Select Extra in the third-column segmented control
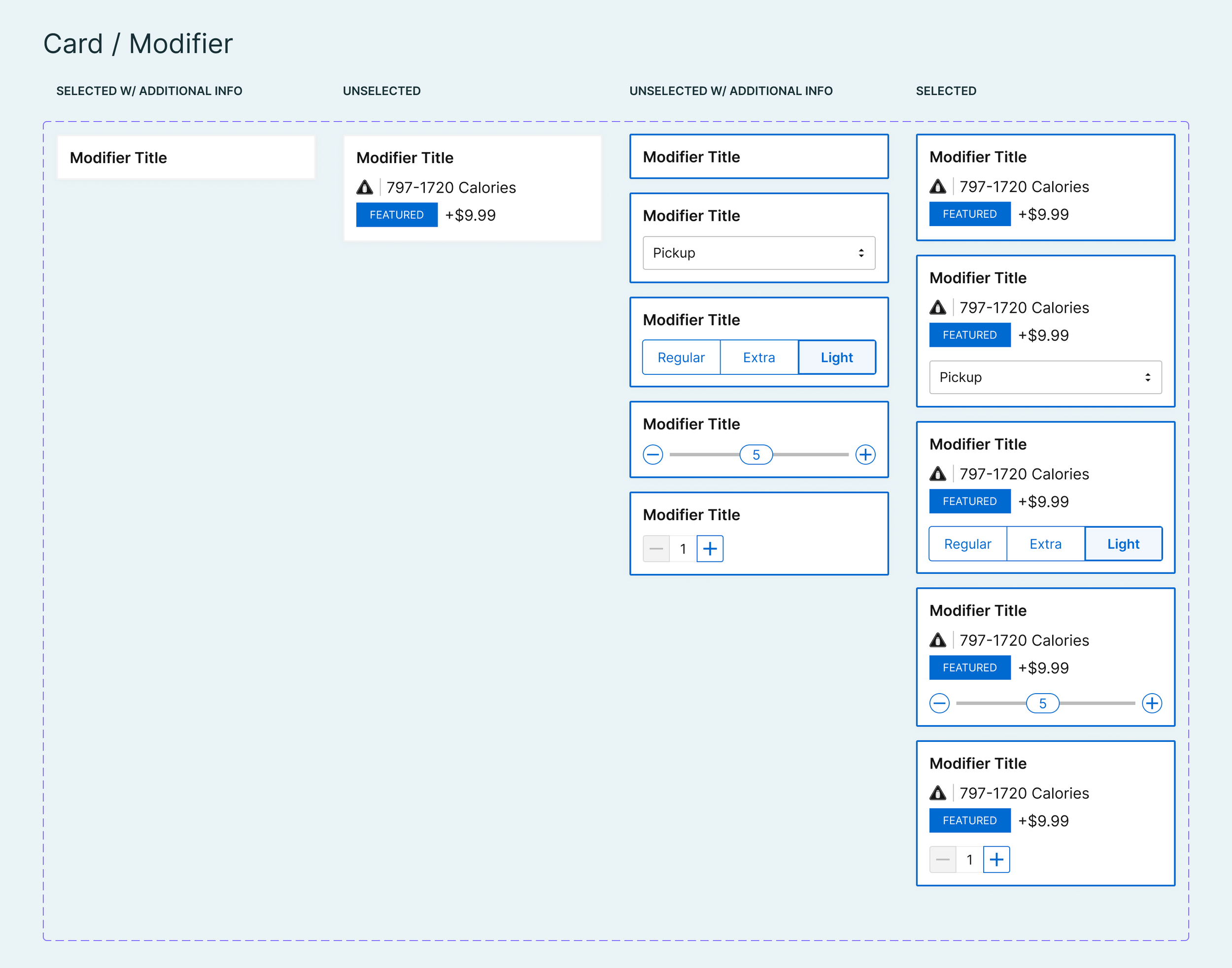 coord(758,358)
